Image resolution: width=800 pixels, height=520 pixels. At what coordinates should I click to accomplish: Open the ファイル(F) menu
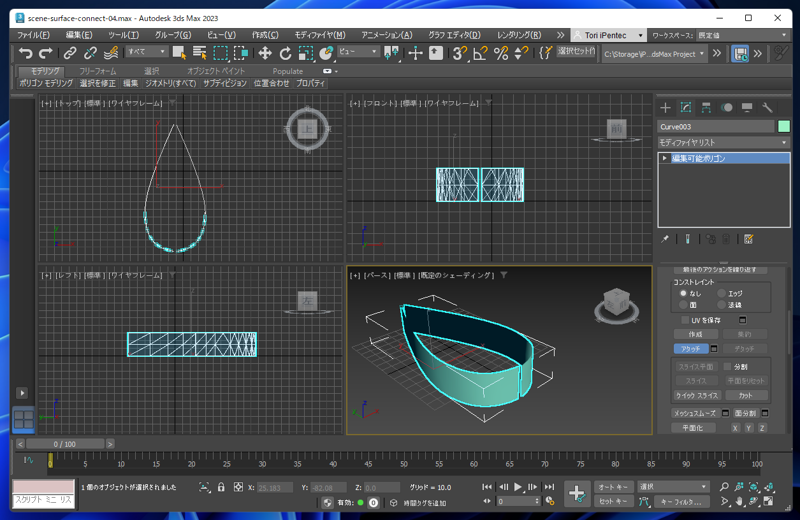coord(34,35)
